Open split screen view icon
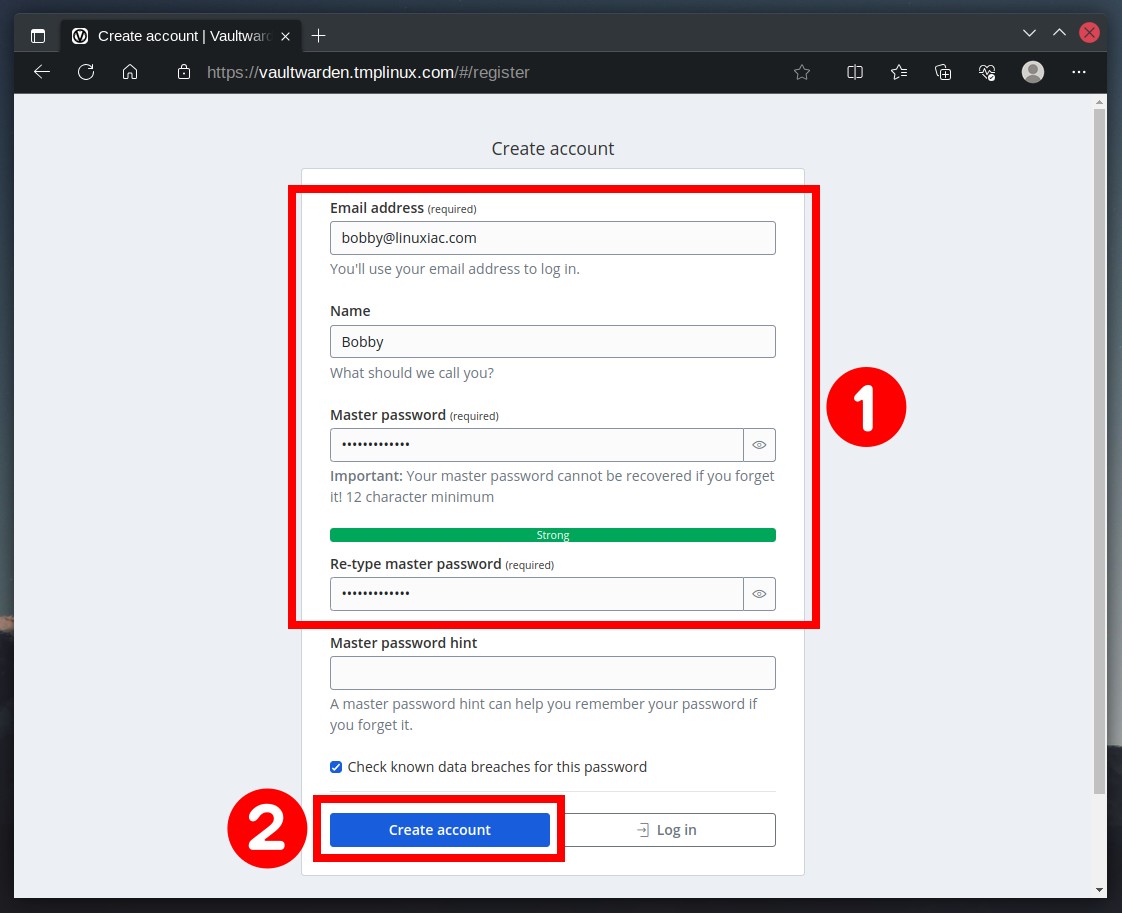1122x913 pixels. [854, 72]
